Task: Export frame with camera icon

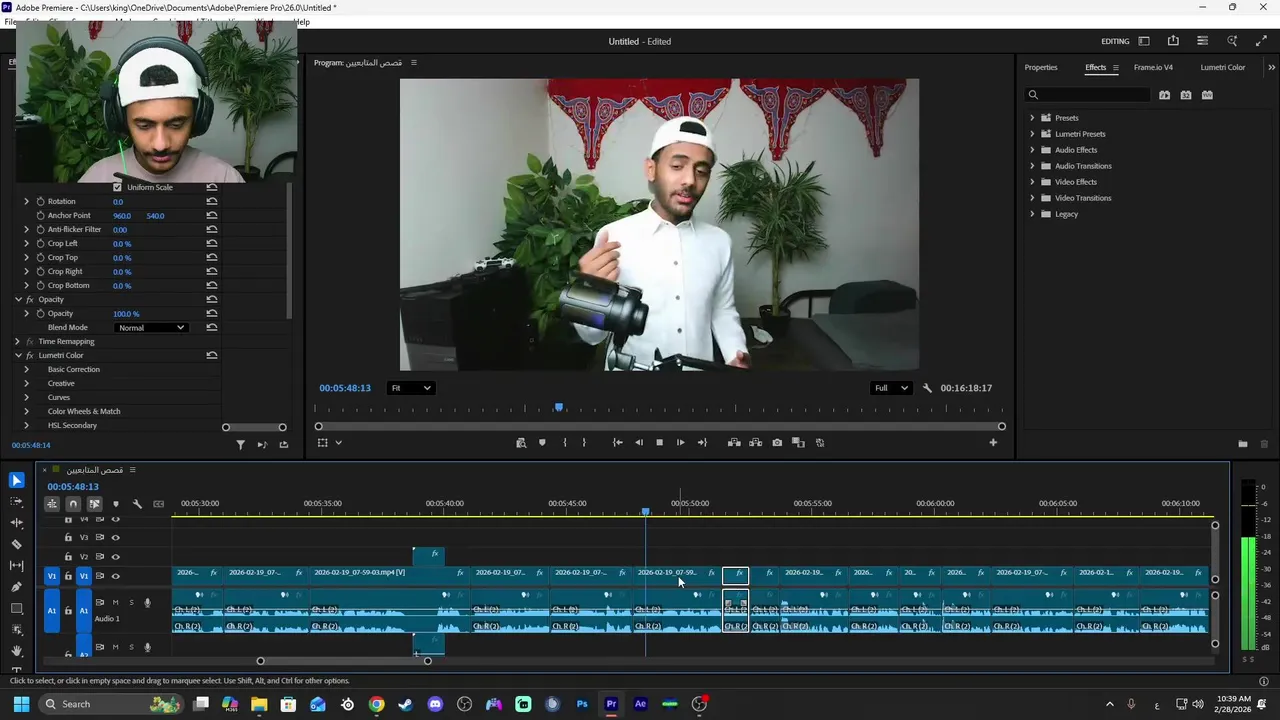Action: click(x=777, y=443)
